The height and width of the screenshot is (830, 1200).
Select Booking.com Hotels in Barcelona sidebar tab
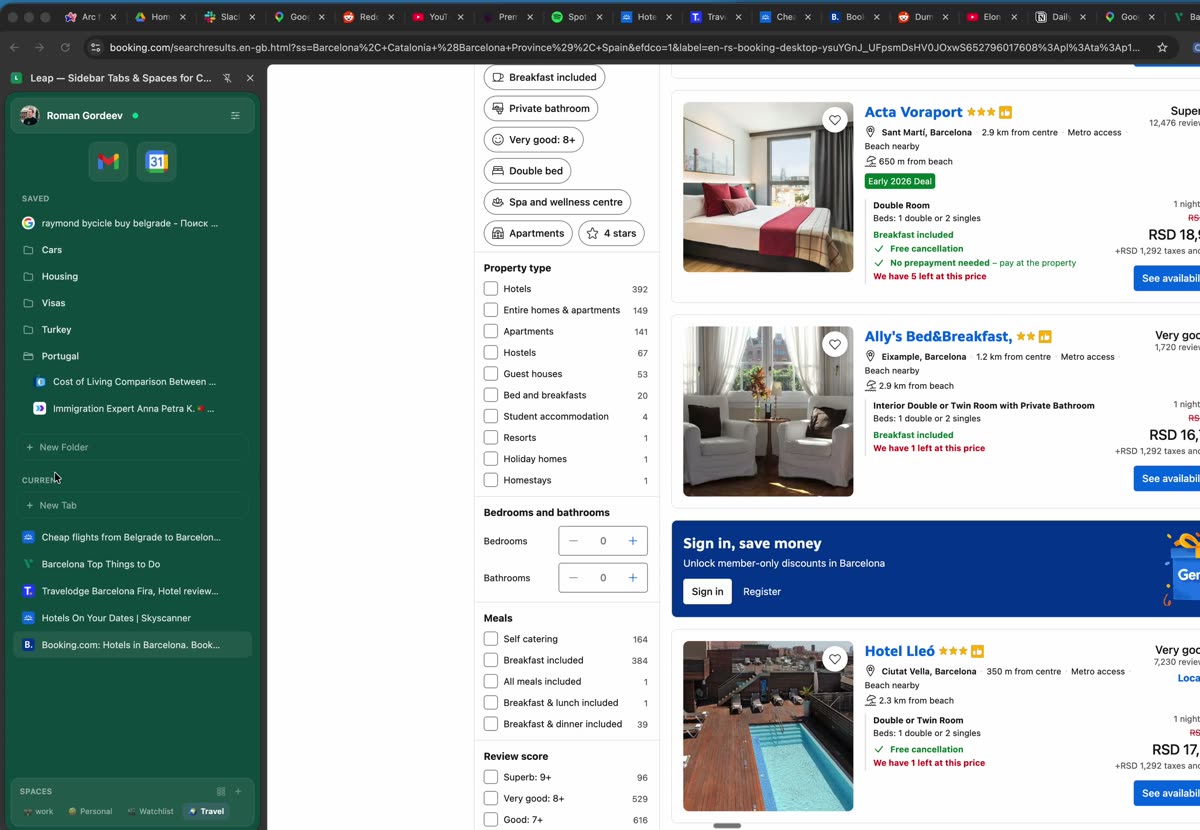[x=131, y=645]
